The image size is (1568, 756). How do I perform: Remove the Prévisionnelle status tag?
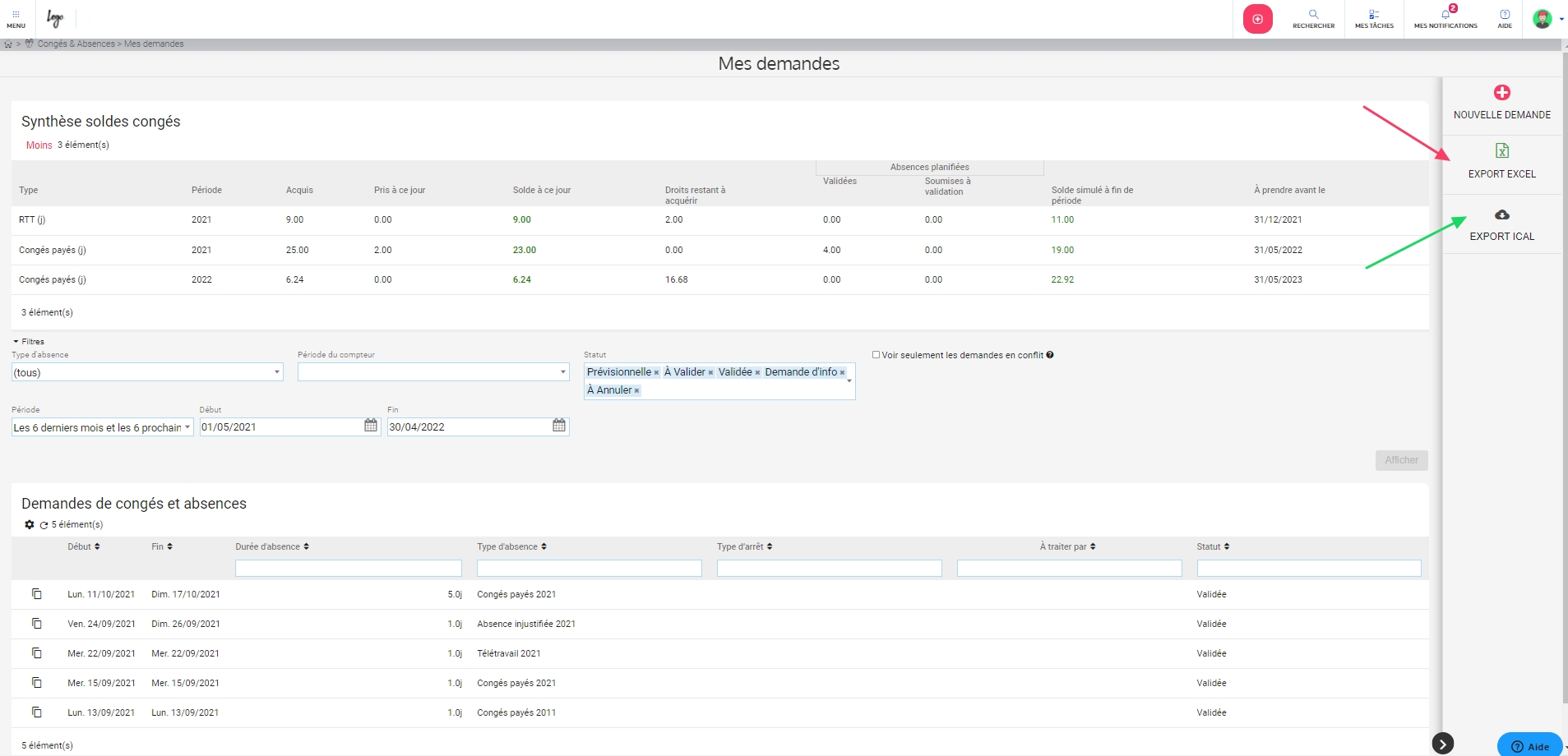(656, 373)
